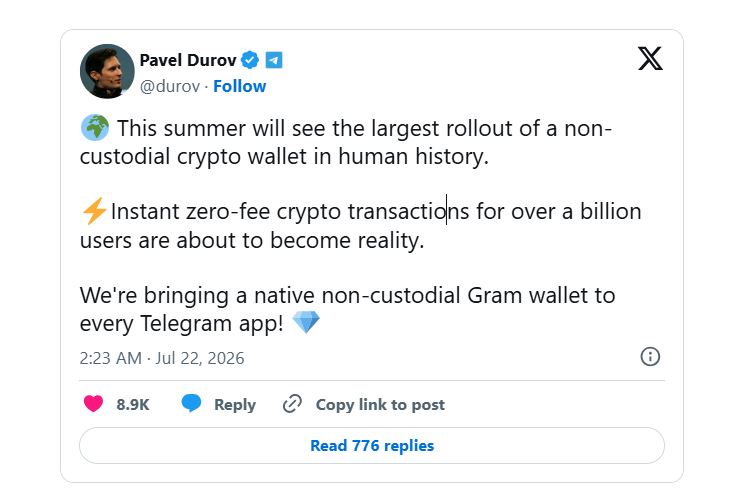Open the Pavel Durov display name
Screen dimensions: 742x499
pyautogui.click(x=188, y=60)
